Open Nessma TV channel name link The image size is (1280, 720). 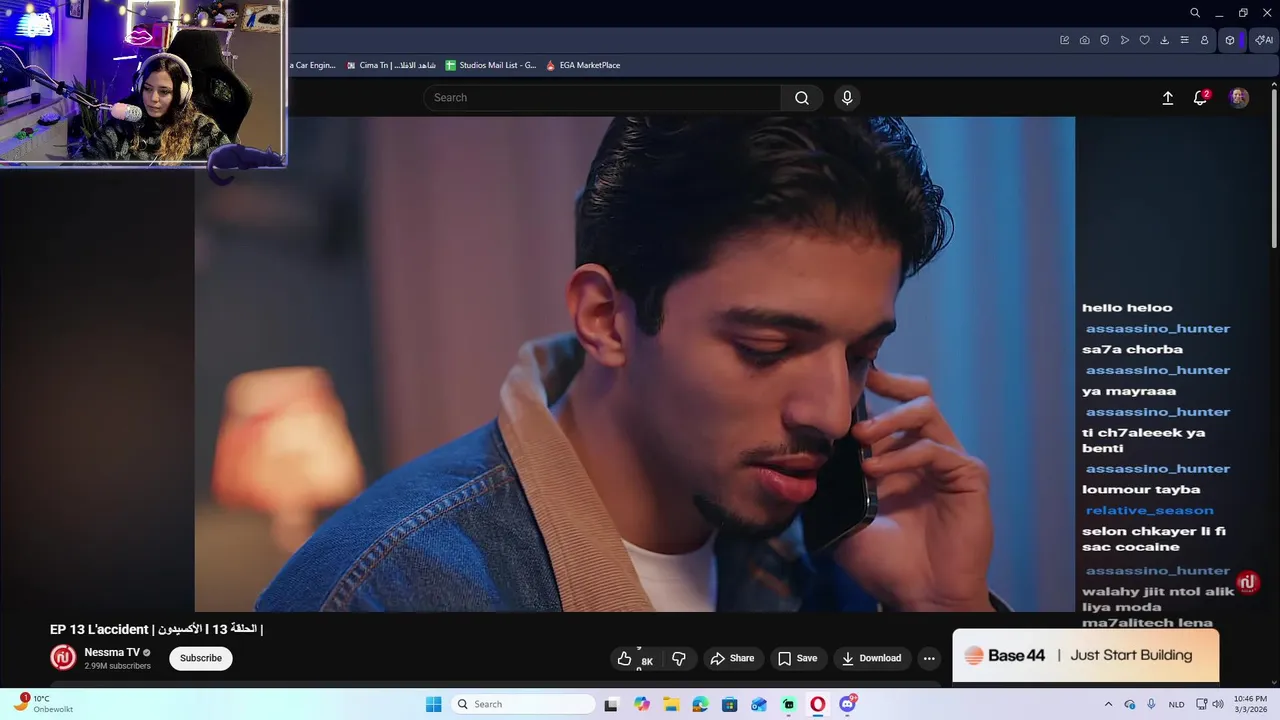click(x=112, y=652)
